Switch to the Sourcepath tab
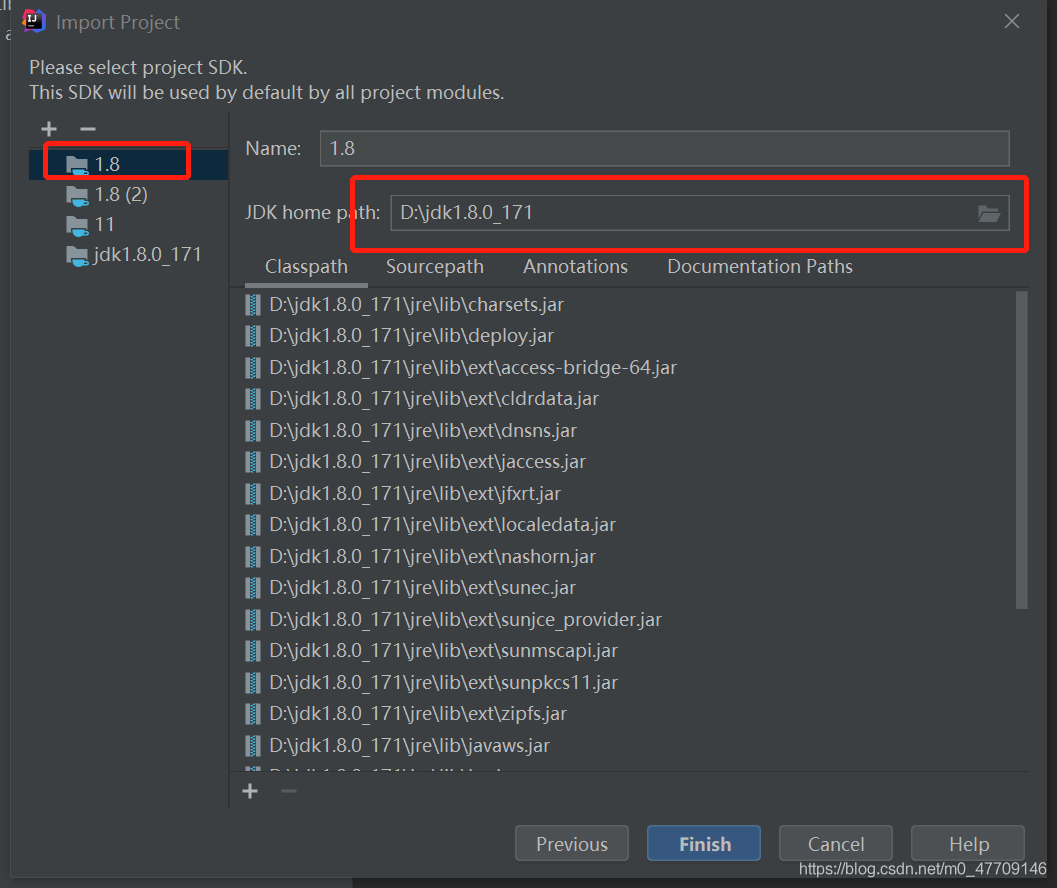Image resolution: width=1057 pixels, height=888 pixels. tap(434, 267)
